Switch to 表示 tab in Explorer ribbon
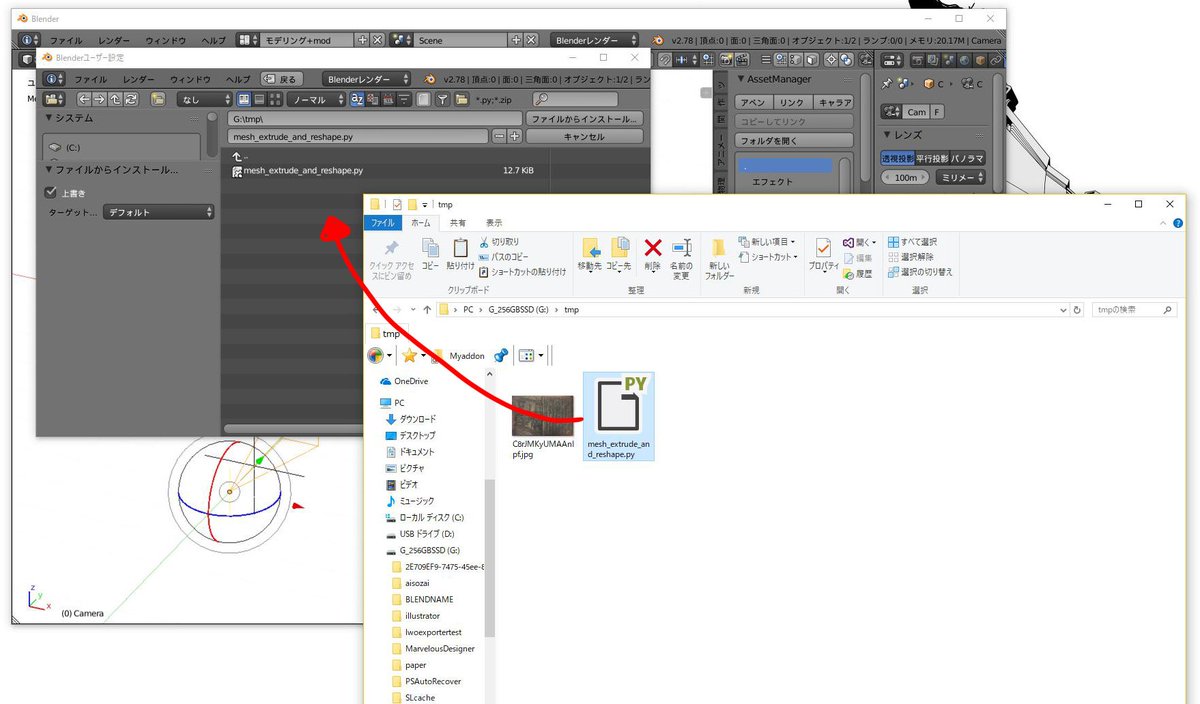This screenshot has height=704, width=1200. click(494, 223)
